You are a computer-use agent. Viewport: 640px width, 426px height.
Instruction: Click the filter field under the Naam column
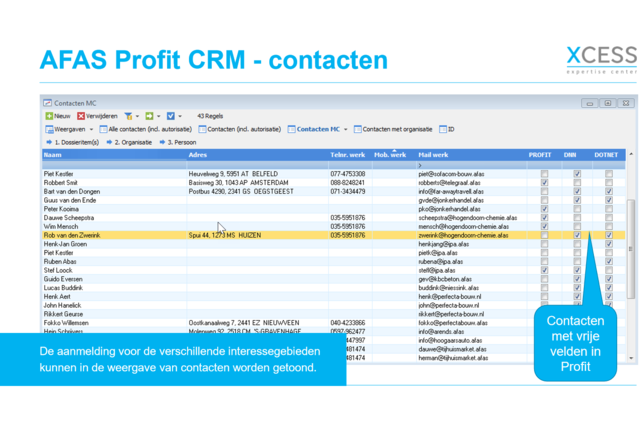[x=114, y=165]
